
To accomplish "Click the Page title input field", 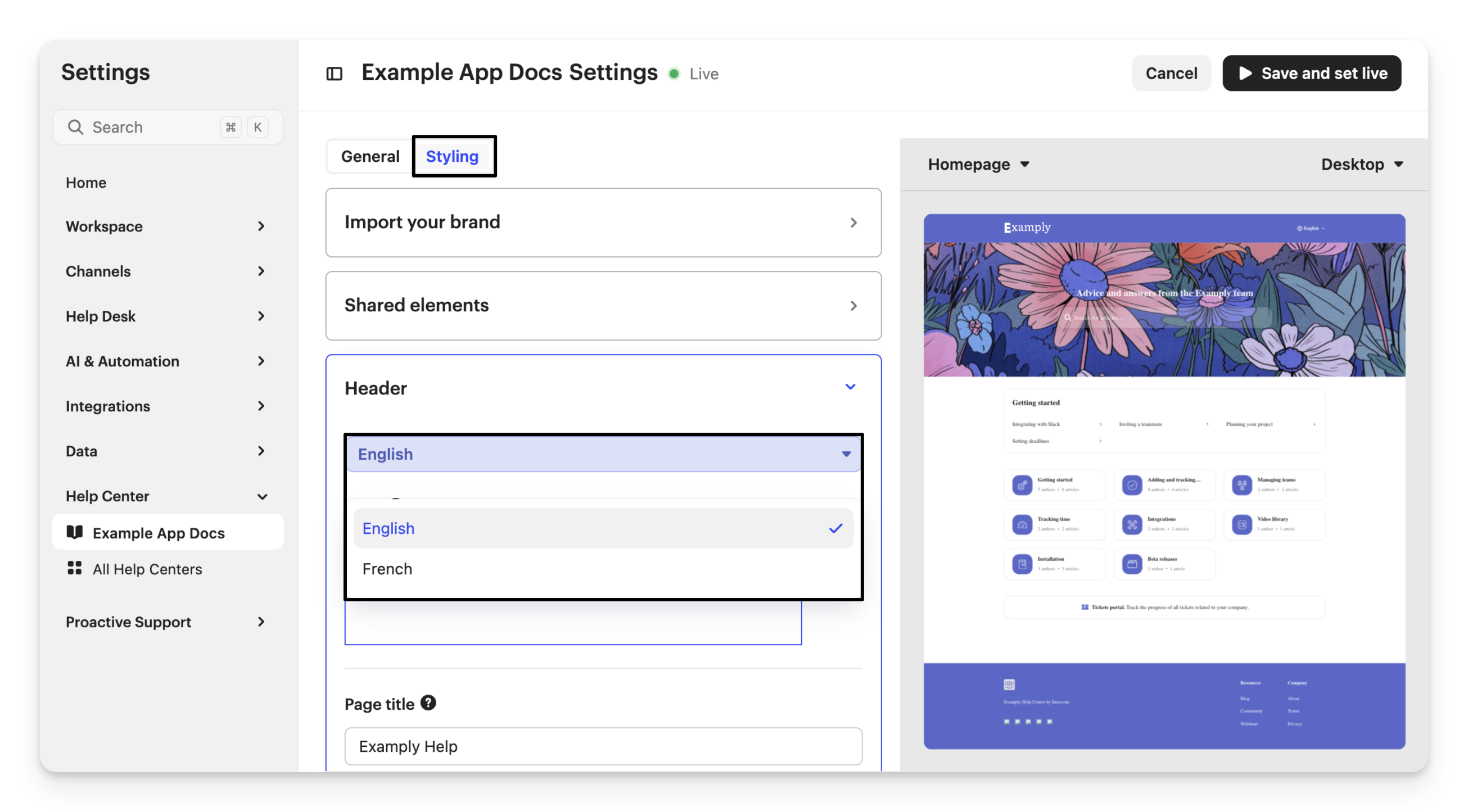I will (603, 746).
